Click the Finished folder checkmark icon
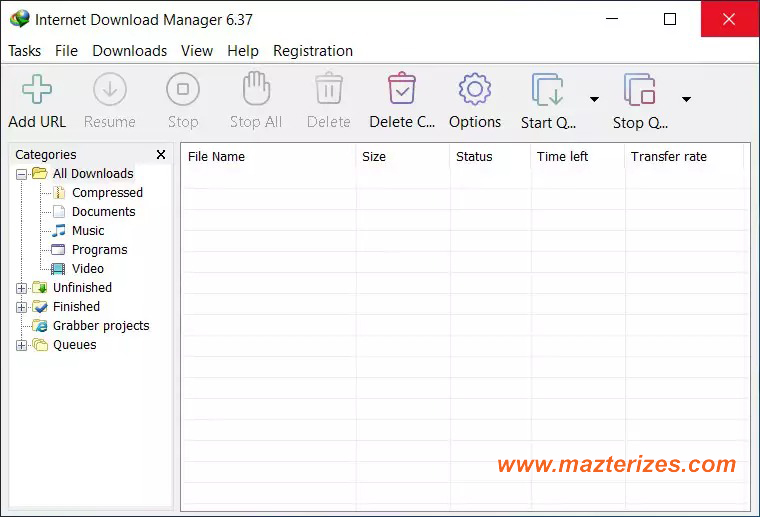 [x=40, y=307]
